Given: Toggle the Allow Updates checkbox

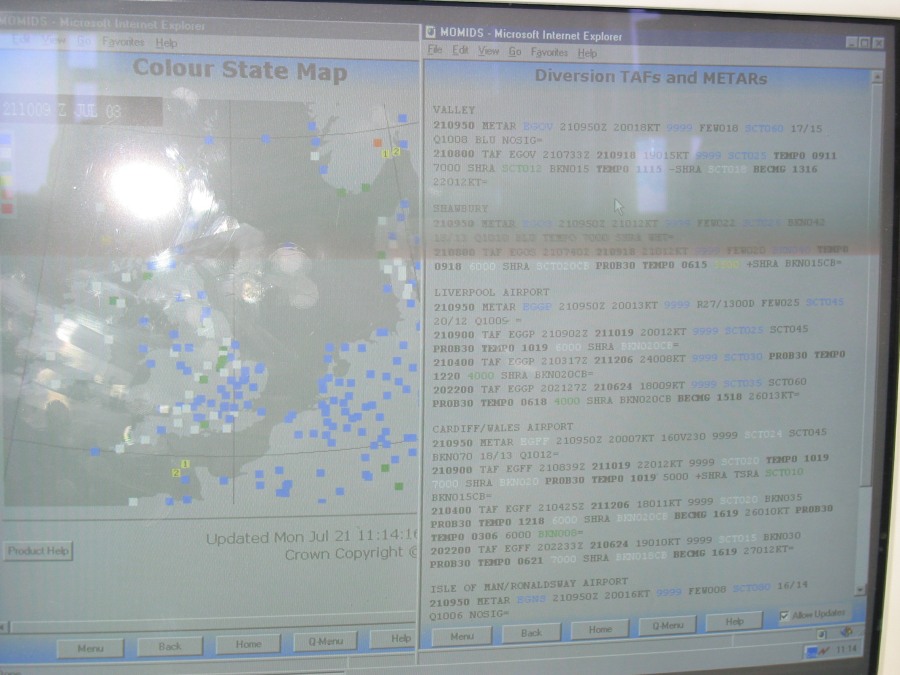Looking at the screenshot, I should [784, 614].
